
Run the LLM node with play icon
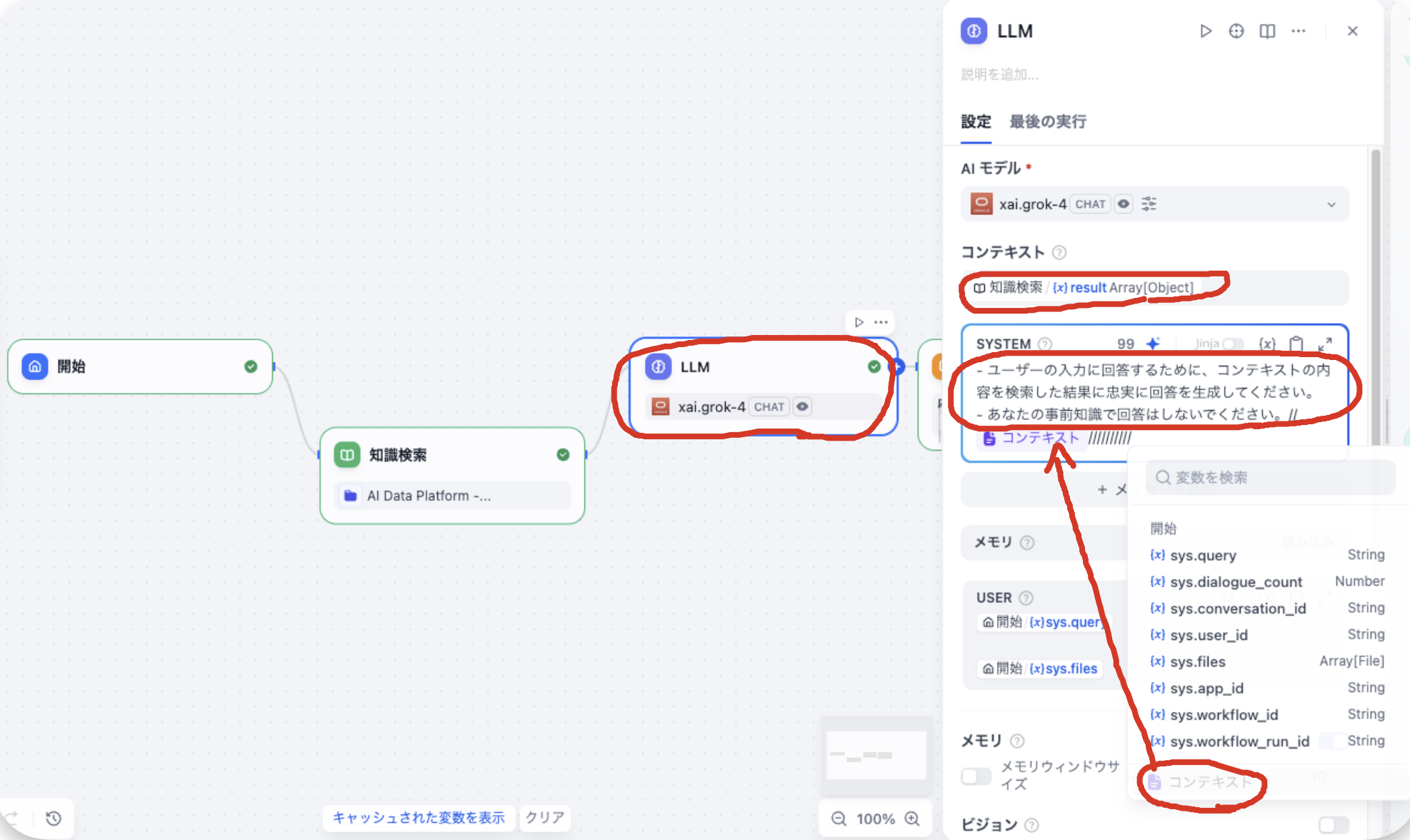1205,31
